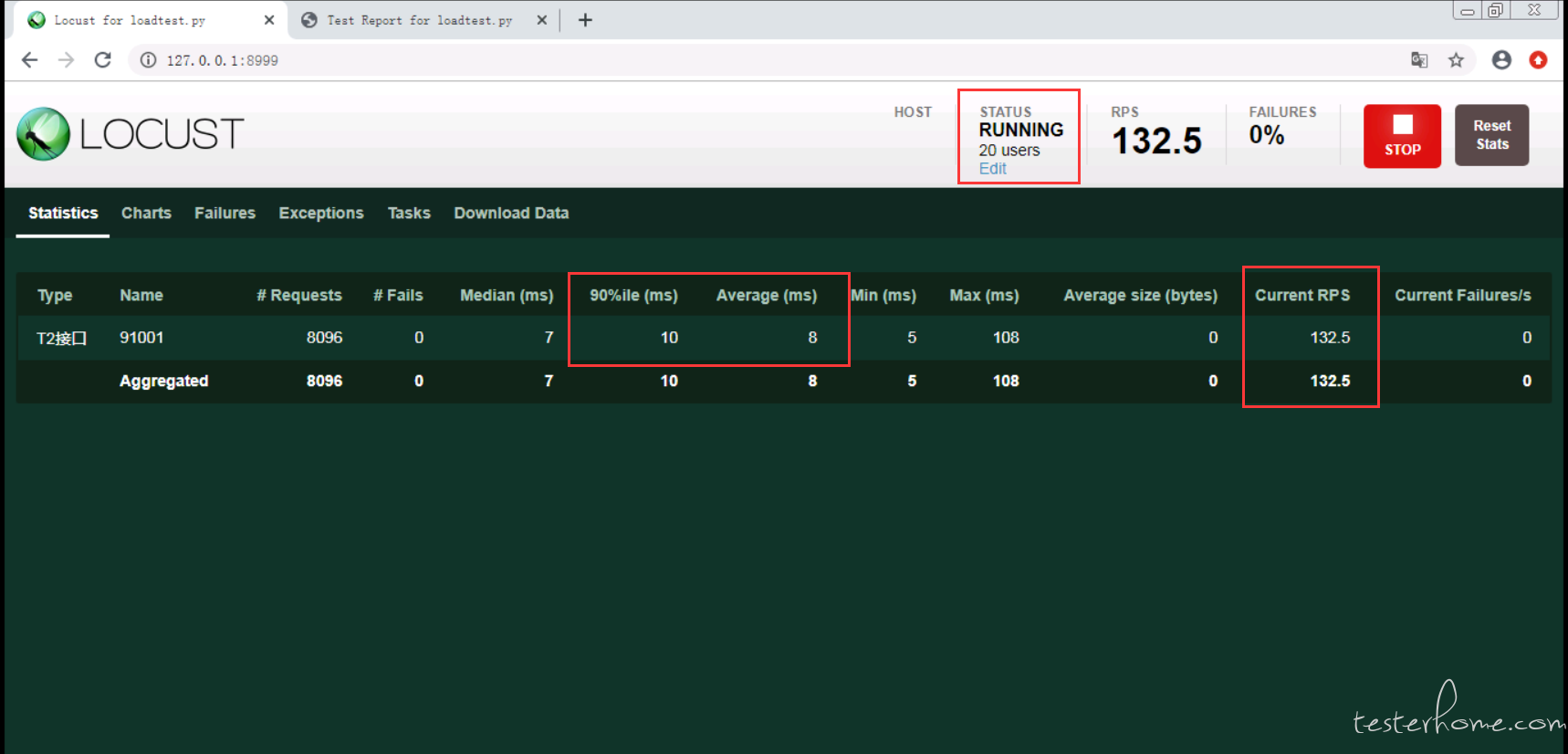This screenshot has width=1568, height=754.
Task: Click the browser forward arrow
Action: tap(66, 60)
